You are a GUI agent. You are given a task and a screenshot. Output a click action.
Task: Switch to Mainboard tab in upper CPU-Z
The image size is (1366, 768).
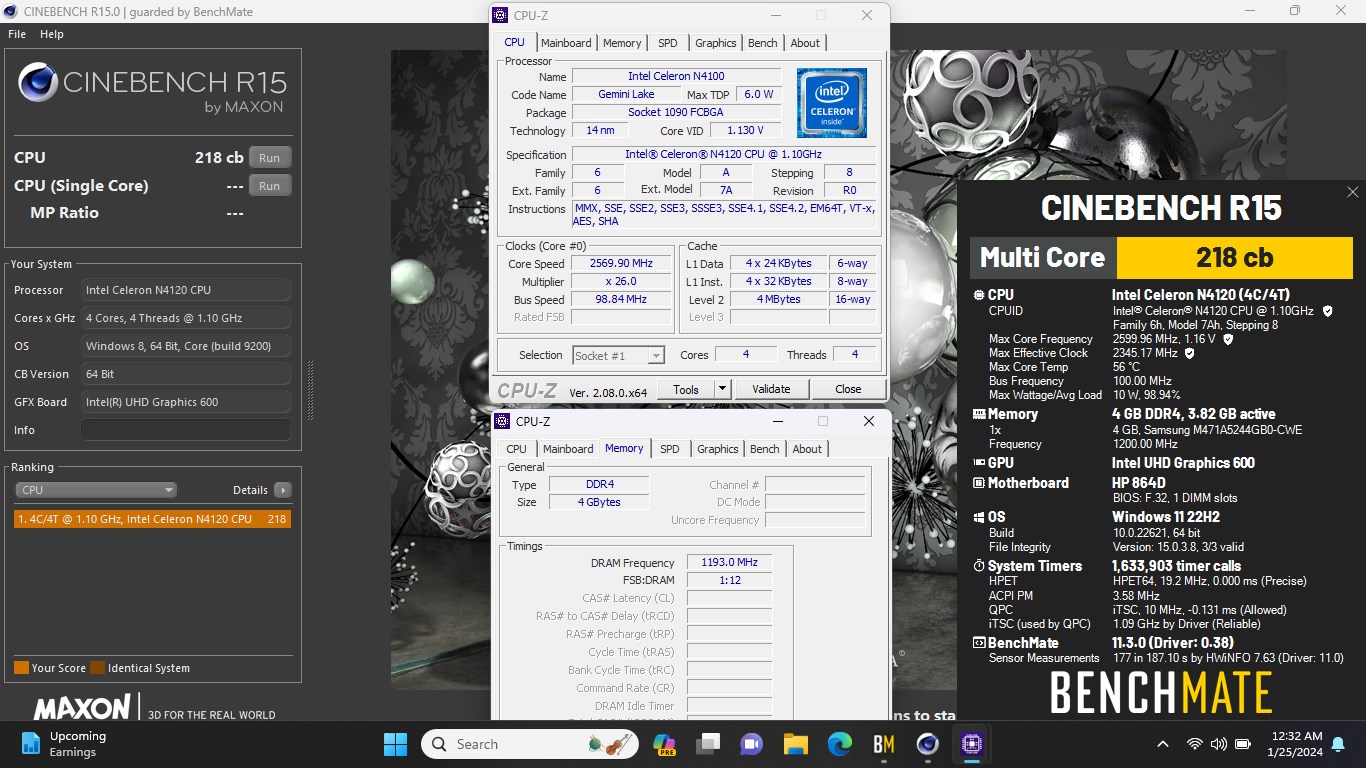click(x=566, y=43)
